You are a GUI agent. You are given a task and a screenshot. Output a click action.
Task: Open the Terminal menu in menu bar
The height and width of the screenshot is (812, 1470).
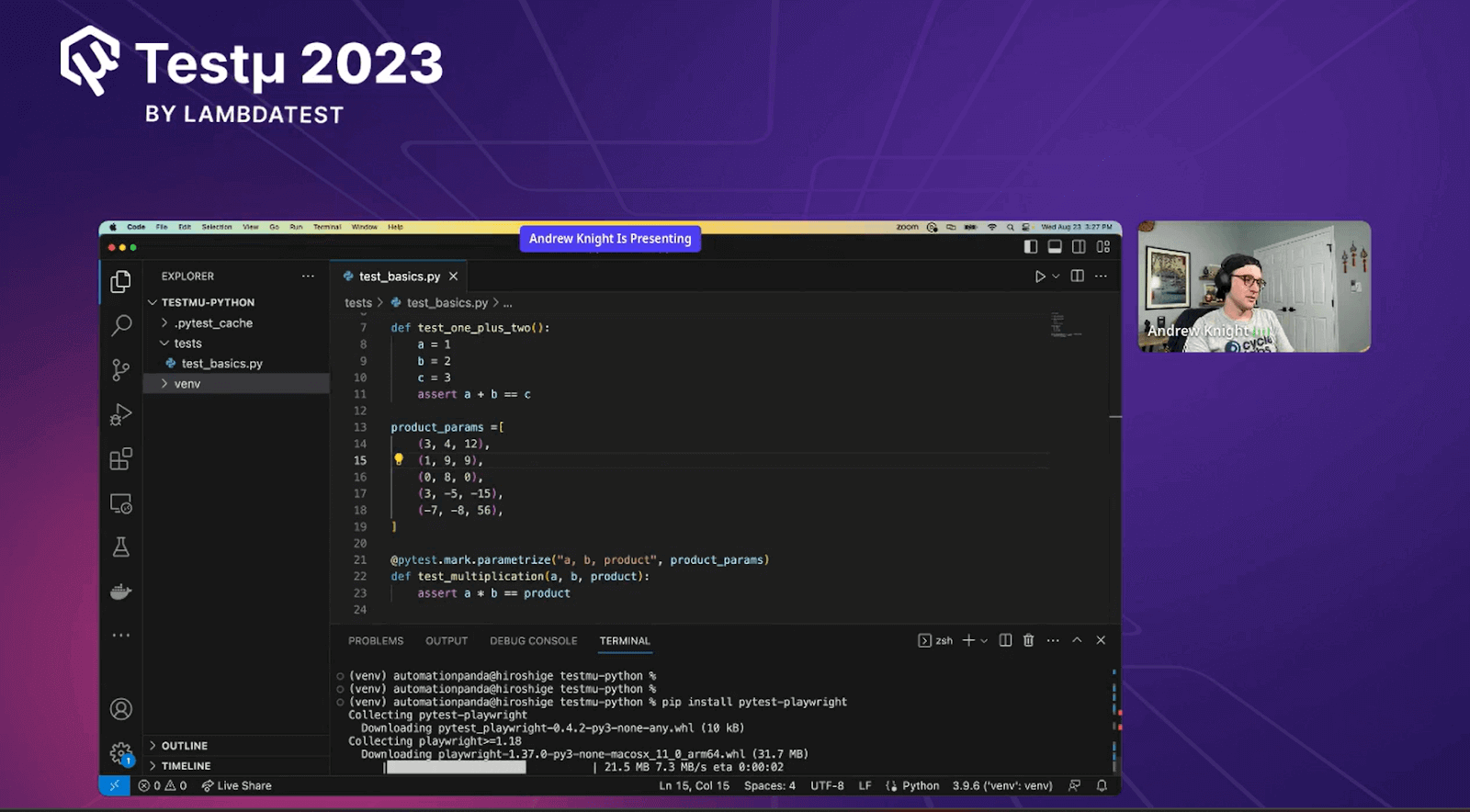pyautogui.click(x=327, y=227)
